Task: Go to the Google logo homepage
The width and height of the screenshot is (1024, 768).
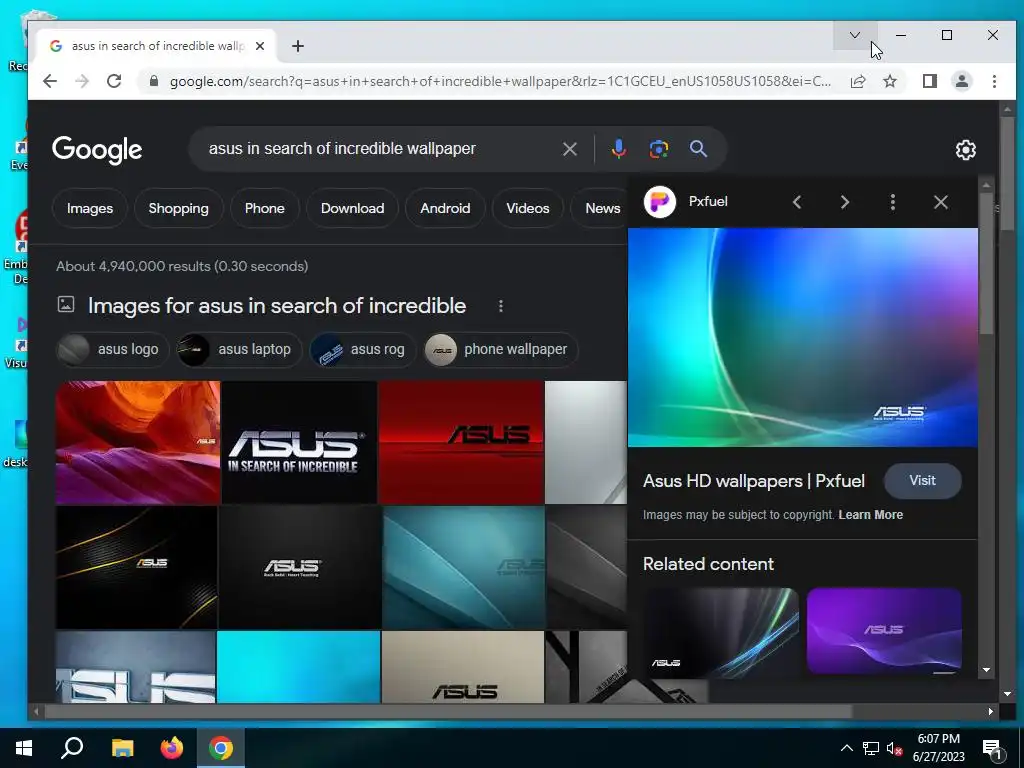Action: (x=97, y=150)
